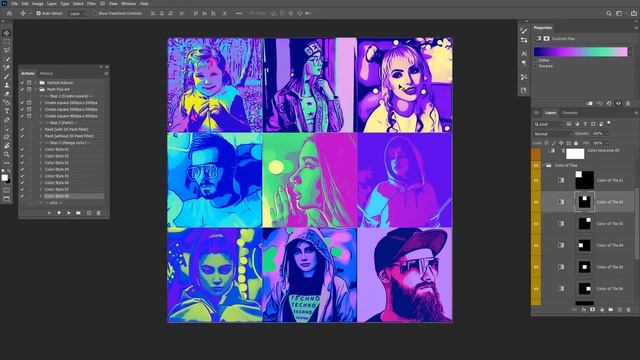The height and width of the screenshot is (360, 640).
Task: Open the gradient picker dropdown arrow
Action: click(631, 52)
